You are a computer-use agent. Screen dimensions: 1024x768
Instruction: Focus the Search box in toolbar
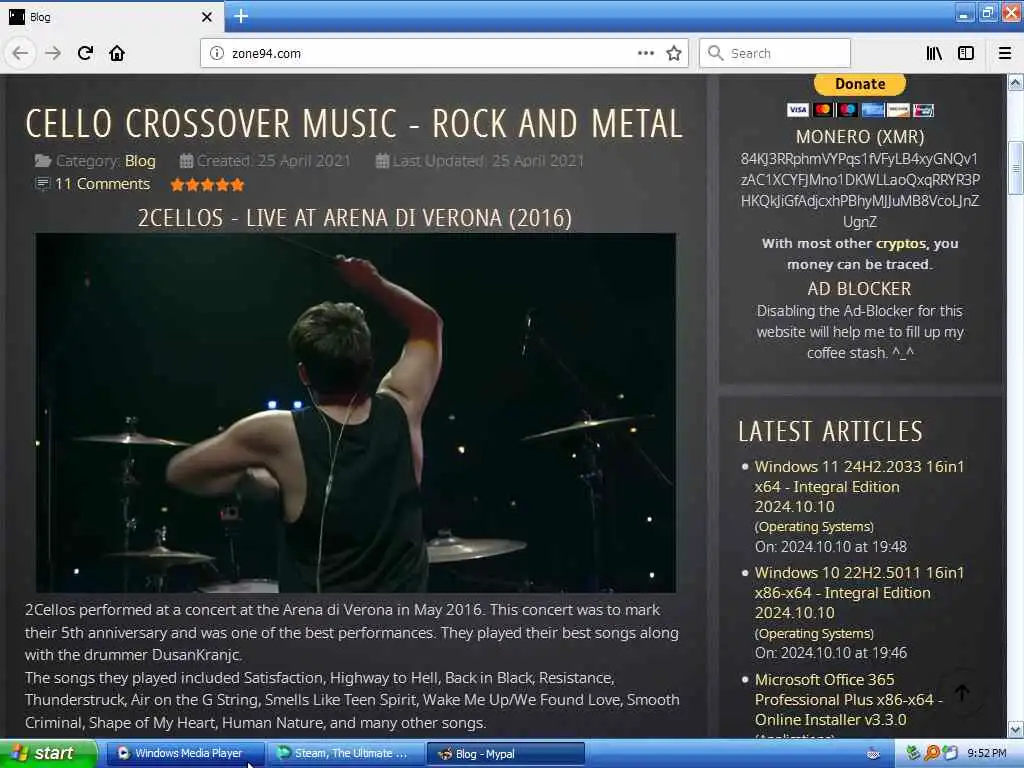tap(775, 54)
